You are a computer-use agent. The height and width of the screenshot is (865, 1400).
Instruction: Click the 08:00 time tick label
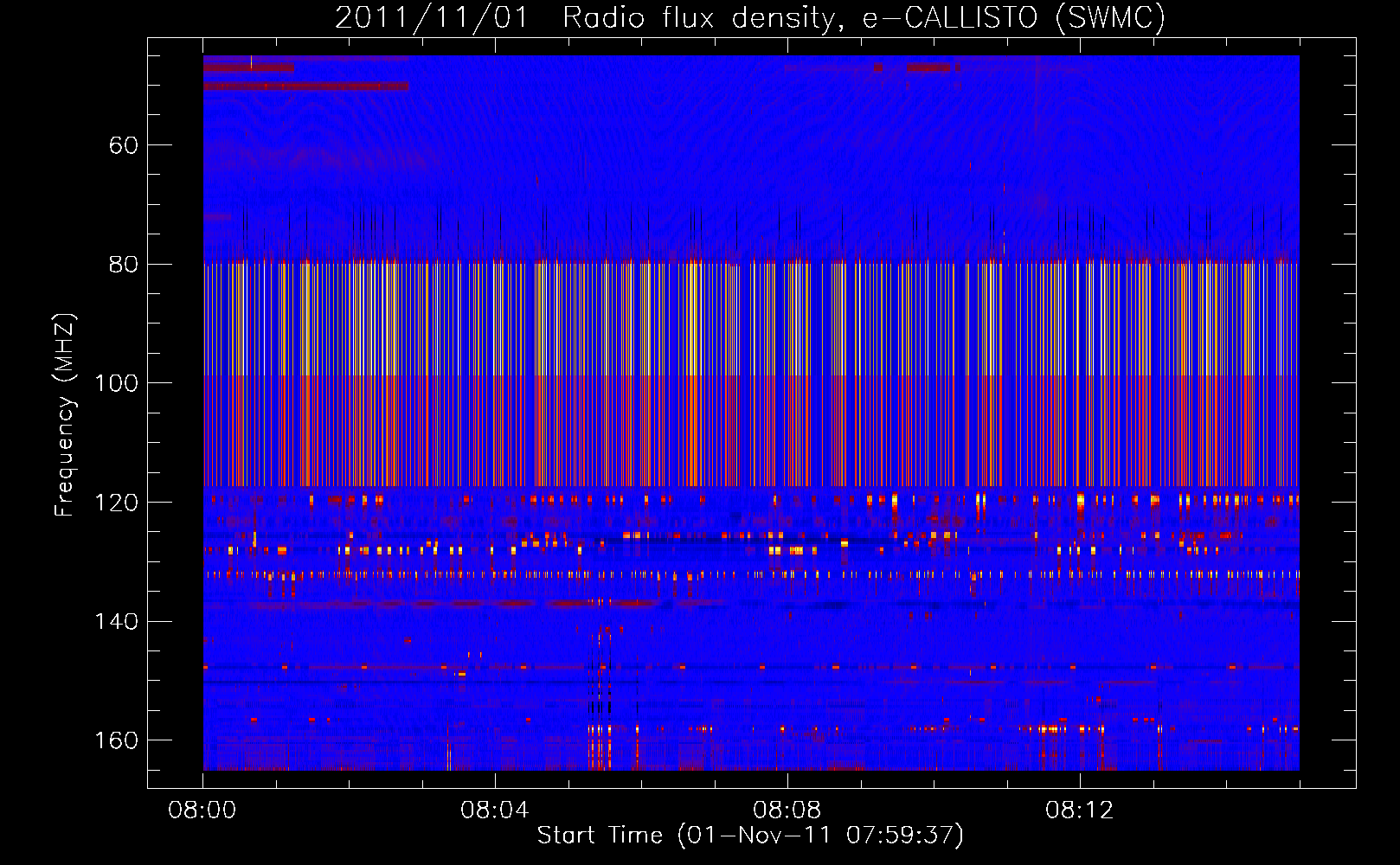click(202, 811)
